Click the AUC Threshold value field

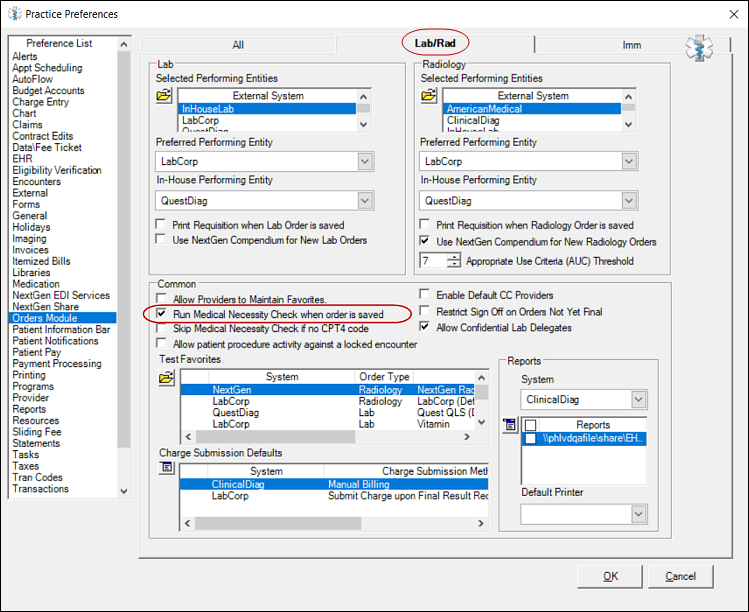pyautogui.click(x=434, y=261)
